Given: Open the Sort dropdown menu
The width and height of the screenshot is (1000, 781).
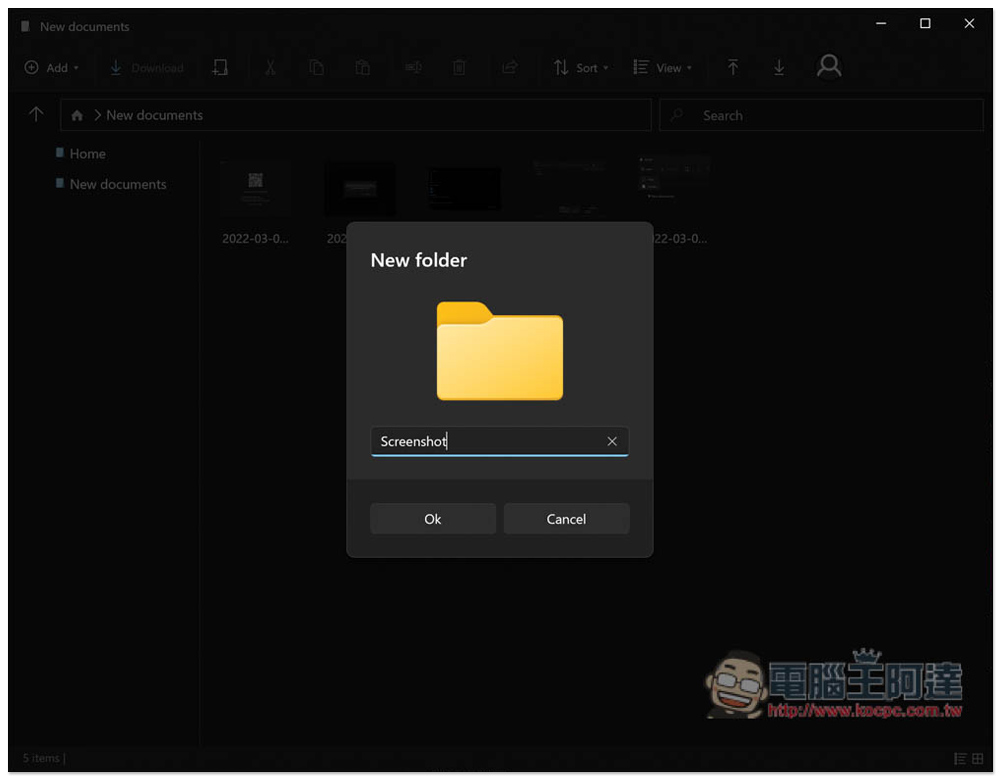Looking at the screenshot, I should pyautogui.click(x=581, y=68).
